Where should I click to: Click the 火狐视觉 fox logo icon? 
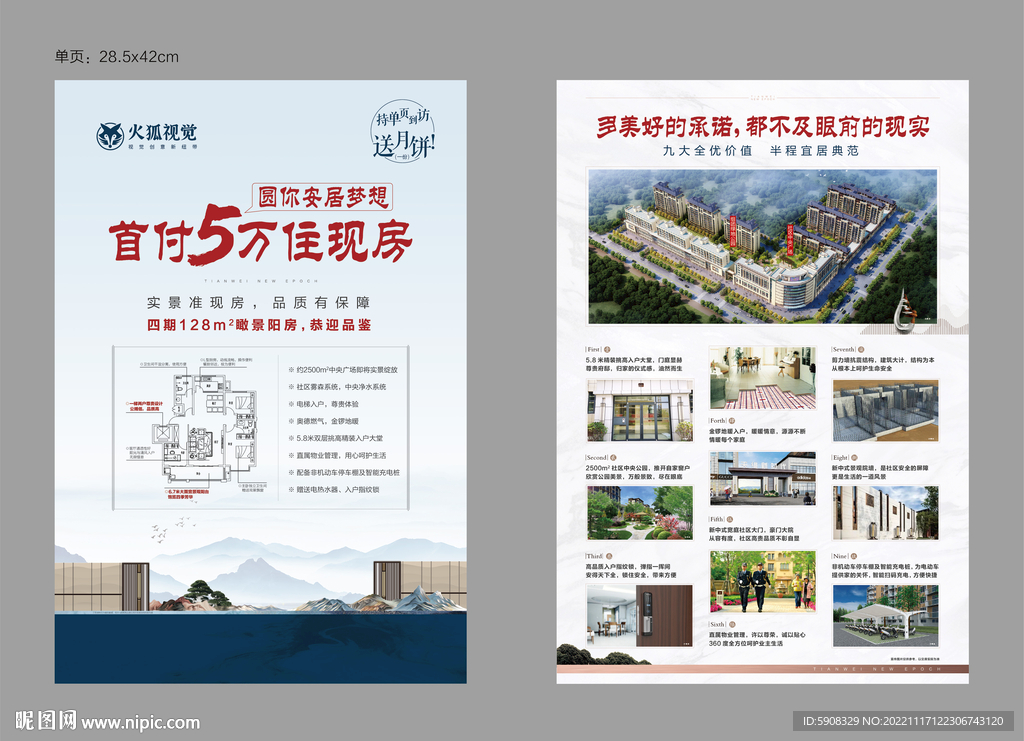(x=110, y=136)
